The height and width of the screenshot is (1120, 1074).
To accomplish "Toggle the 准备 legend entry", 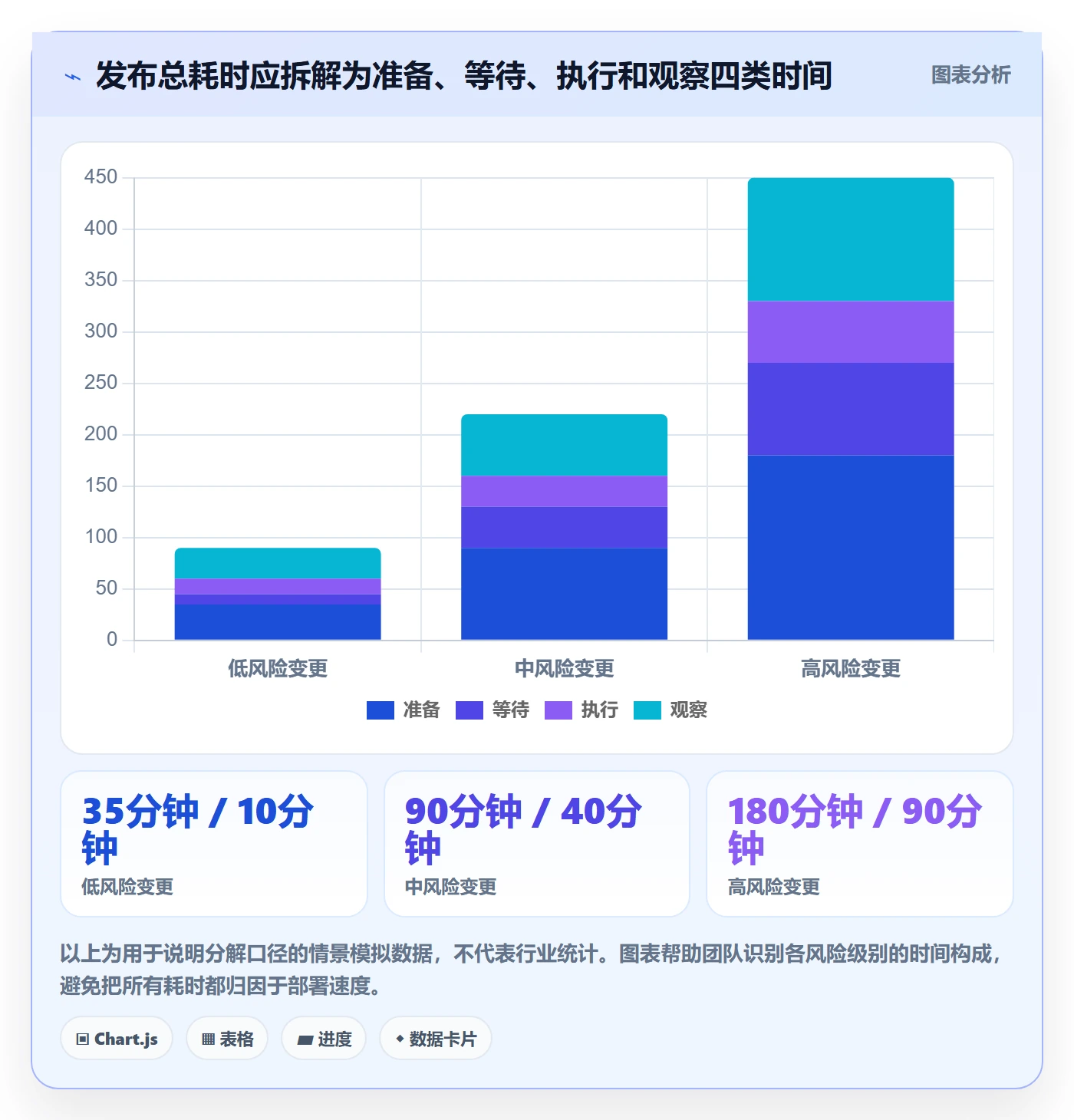I will [x=404, y=710].
